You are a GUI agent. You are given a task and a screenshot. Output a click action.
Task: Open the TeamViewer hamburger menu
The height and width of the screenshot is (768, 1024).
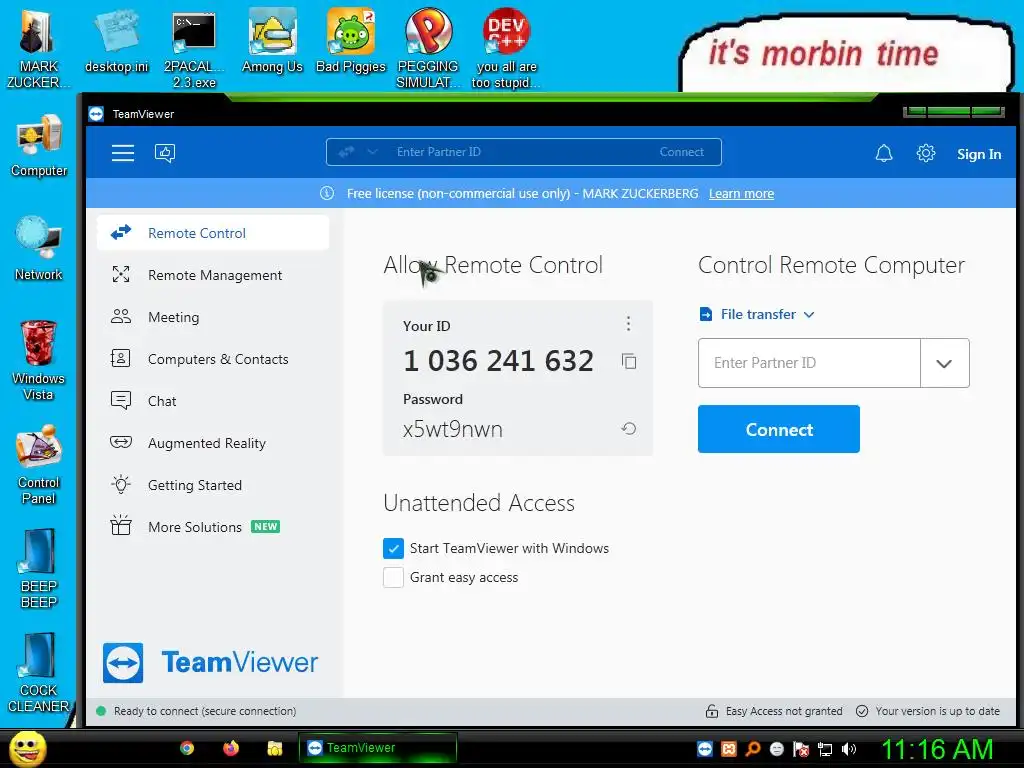[x=123, y=153]
